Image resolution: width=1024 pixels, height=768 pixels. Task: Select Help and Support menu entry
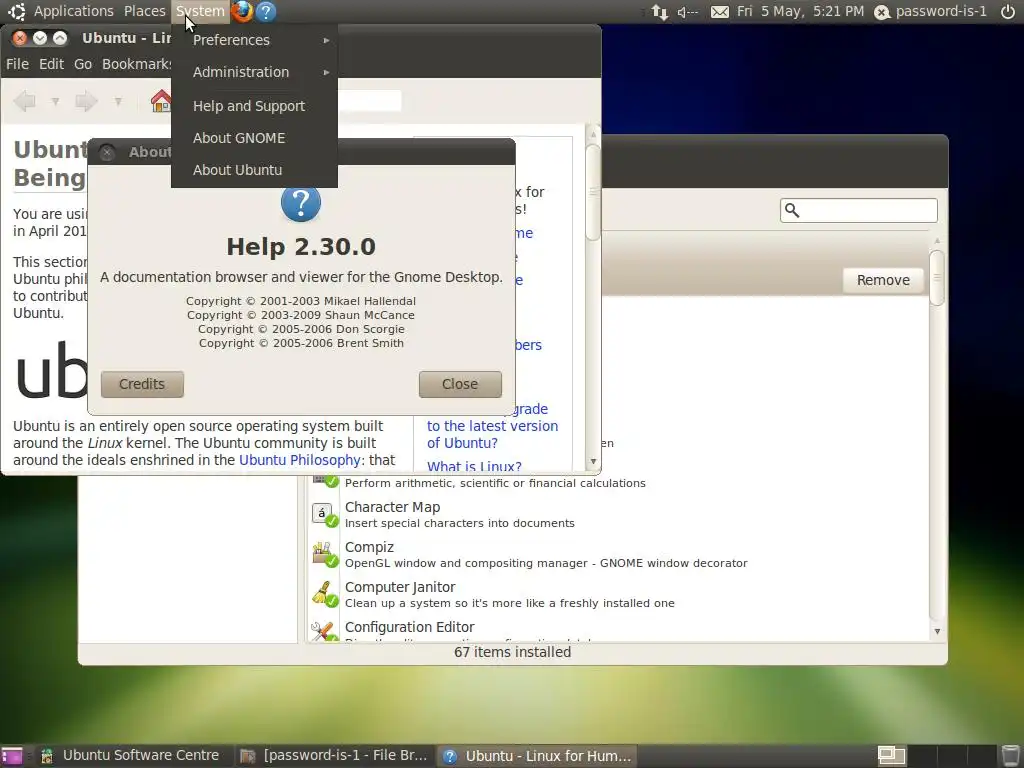pyautogui.click(x=255, y=106)
